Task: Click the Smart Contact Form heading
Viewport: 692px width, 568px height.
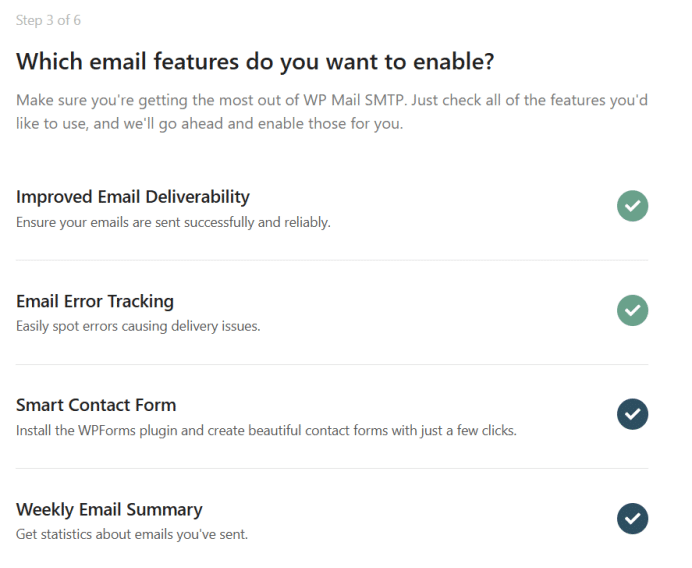Action: 96,405
